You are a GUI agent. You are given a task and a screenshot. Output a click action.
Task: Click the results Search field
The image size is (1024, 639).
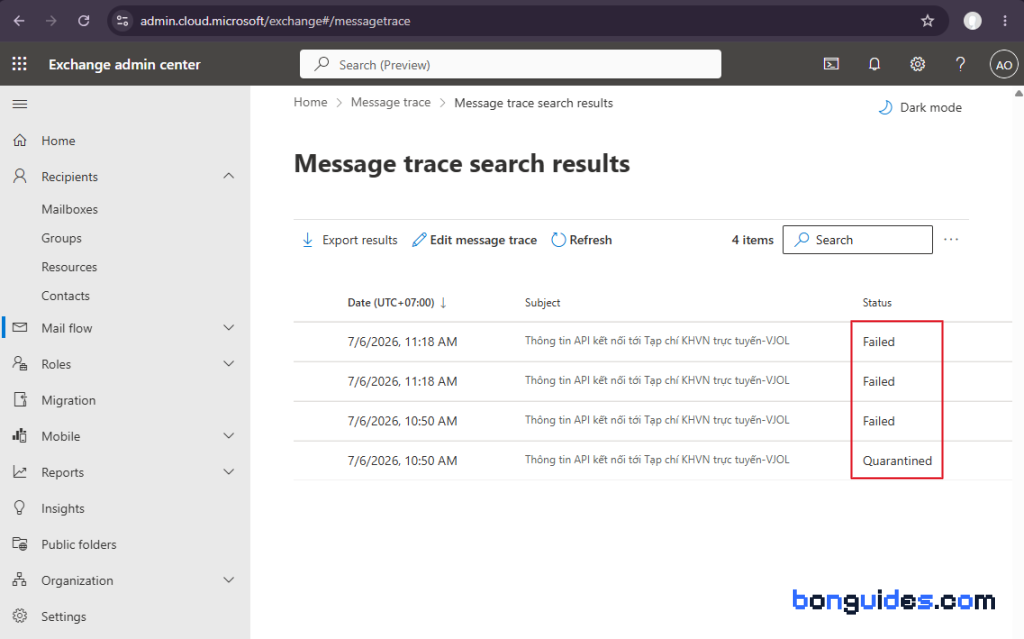(x=857, y=240)
